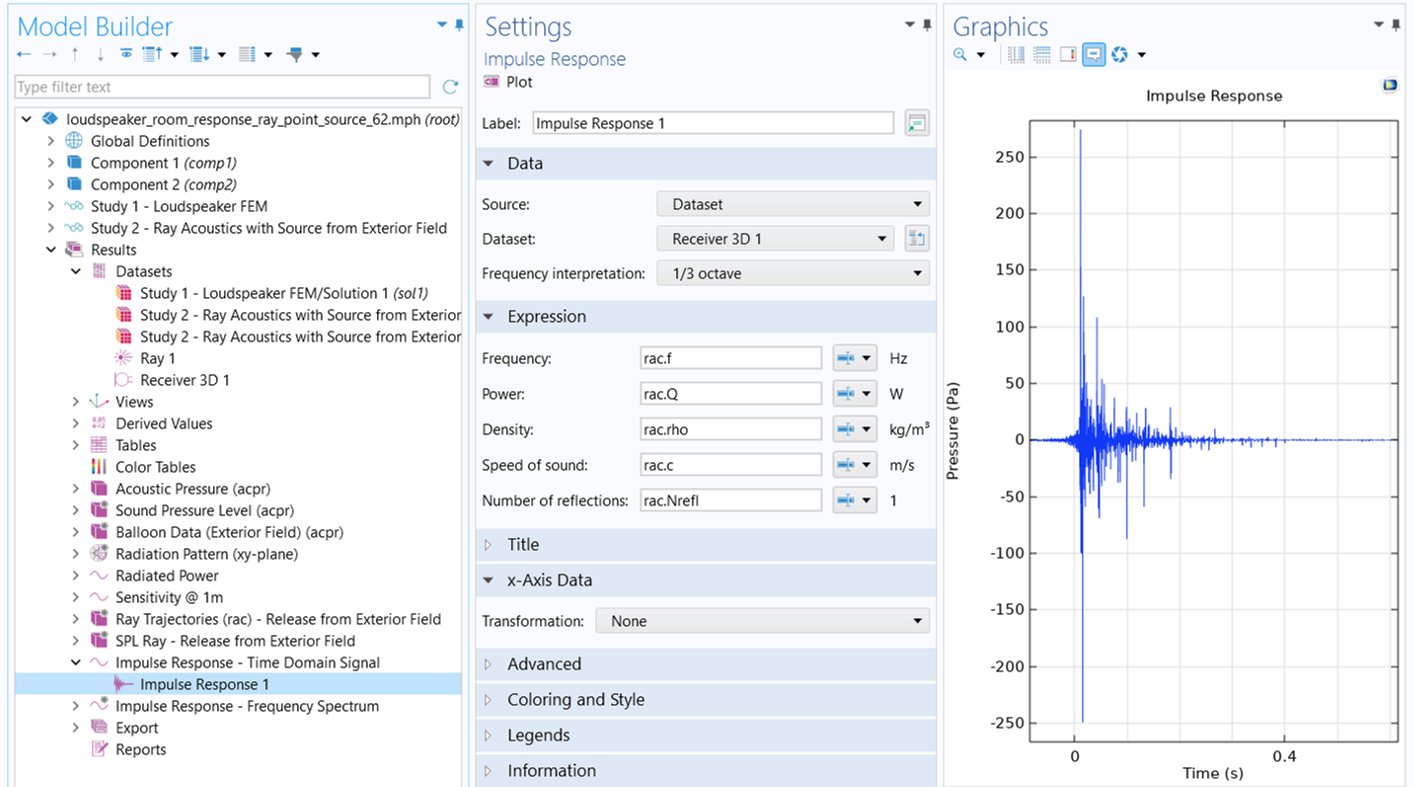Select the Color Tables node
1414x787 pixels.
point(155,467)
